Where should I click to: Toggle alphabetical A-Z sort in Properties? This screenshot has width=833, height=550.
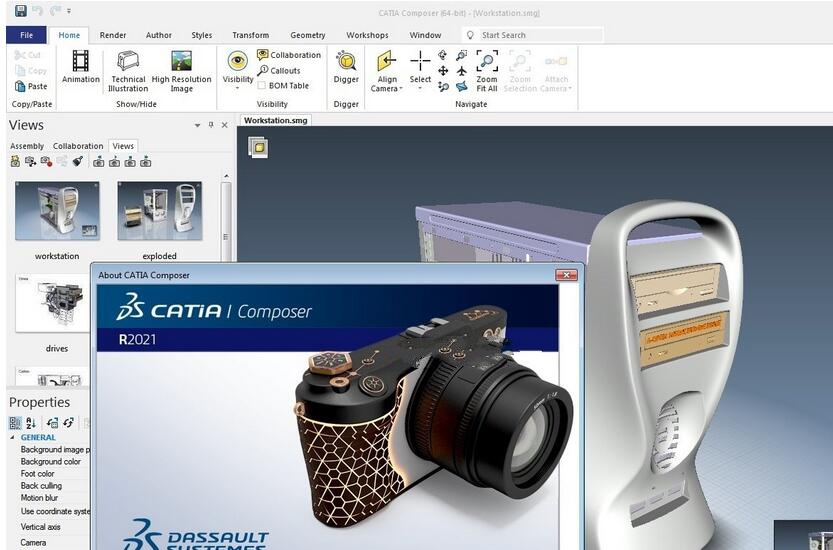pos(31,423)
